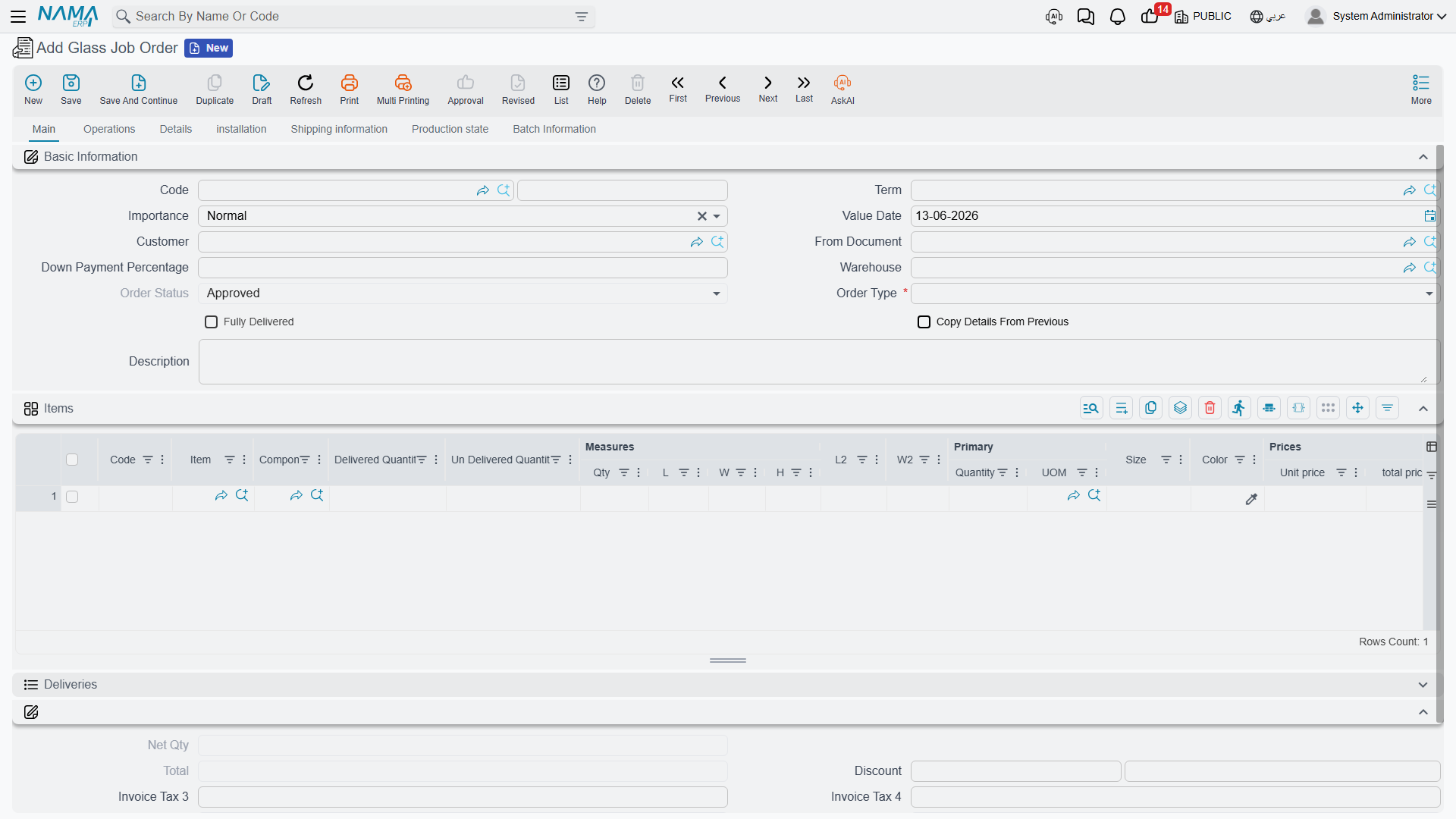This screenshot has height=819, width=1456.
Task: Click the Print toolbar icon
Action: point(349,89)
